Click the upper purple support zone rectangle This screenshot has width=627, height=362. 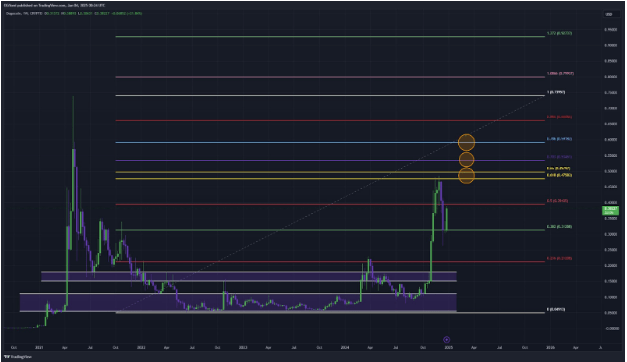(x=249, y=276)
